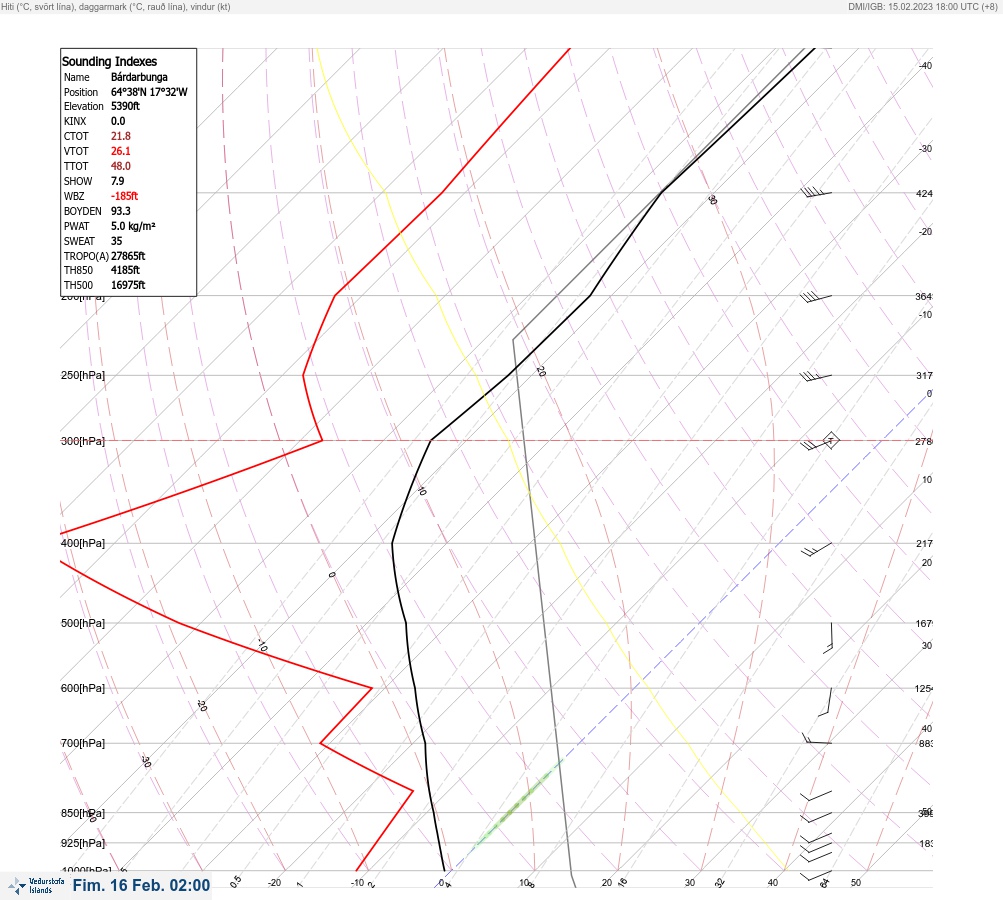
Task: Click the VTOT value '26.1'
Action: 121,151
